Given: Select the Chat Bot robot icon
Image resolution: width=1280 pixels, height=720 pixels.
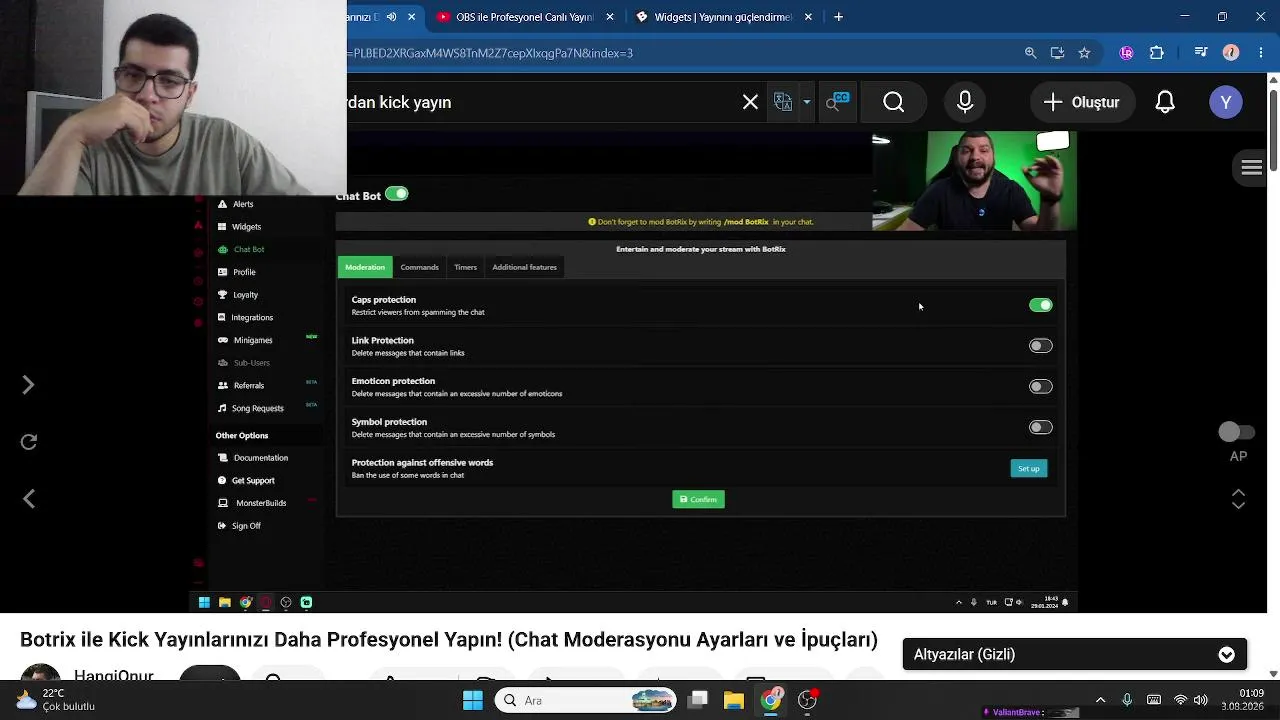Looking at the screenshot, I should [223, 249].
